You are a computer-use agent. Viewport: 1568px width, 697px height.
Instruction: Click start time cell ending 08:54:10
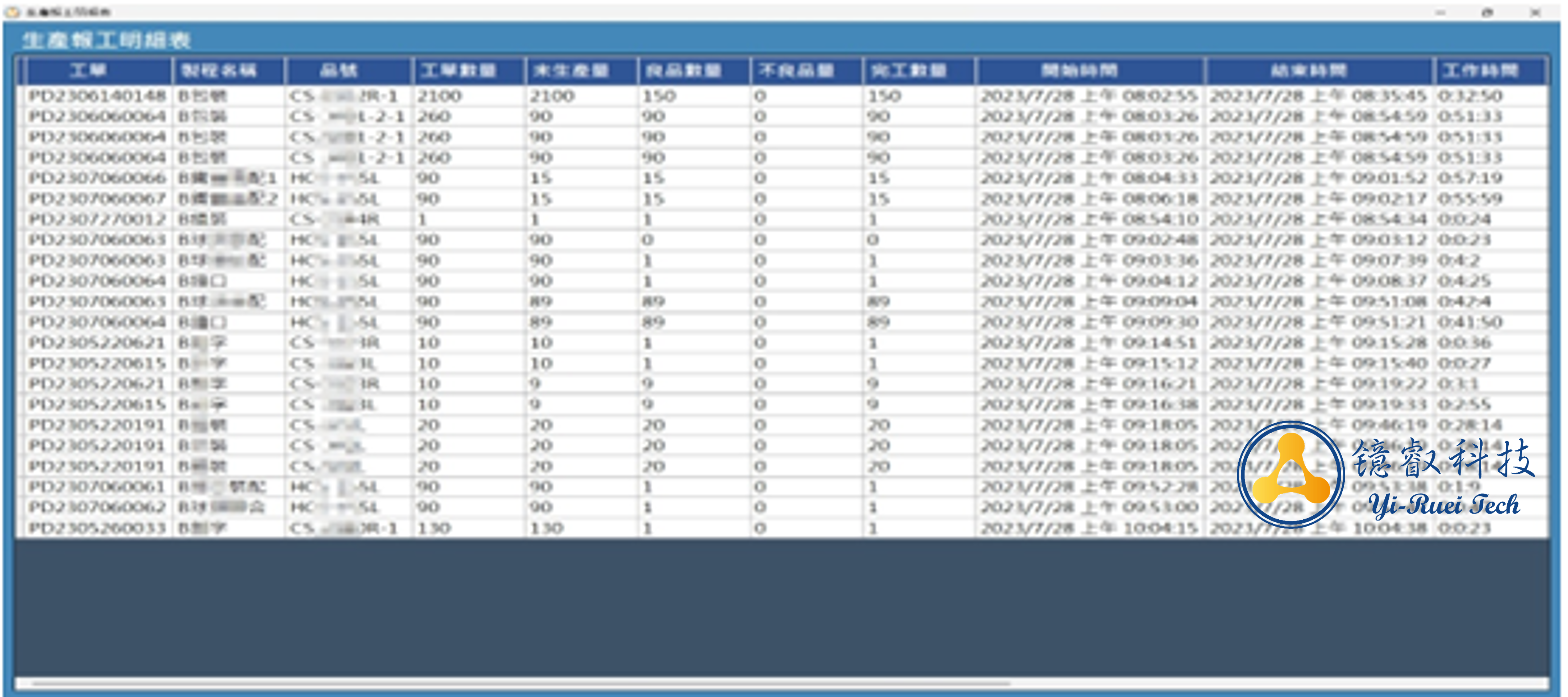(x=1090, y=220)
